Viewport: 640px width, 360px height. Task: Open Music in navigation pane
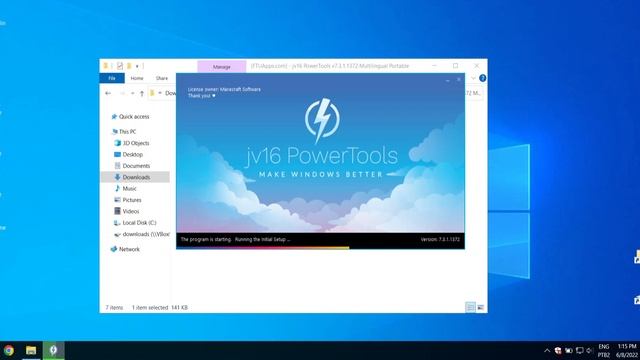[129, 189]
